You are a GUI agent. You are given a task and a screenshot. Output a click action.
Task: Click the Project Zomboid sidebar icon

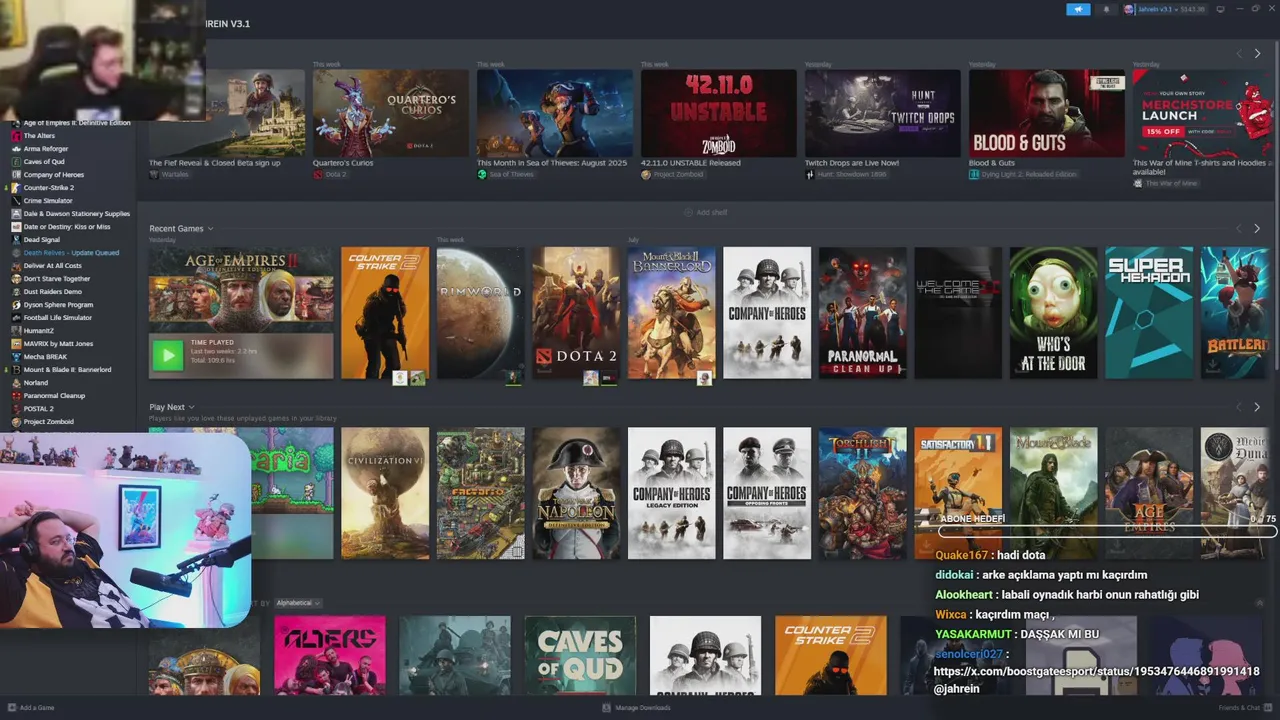click(x=16, y=422)
